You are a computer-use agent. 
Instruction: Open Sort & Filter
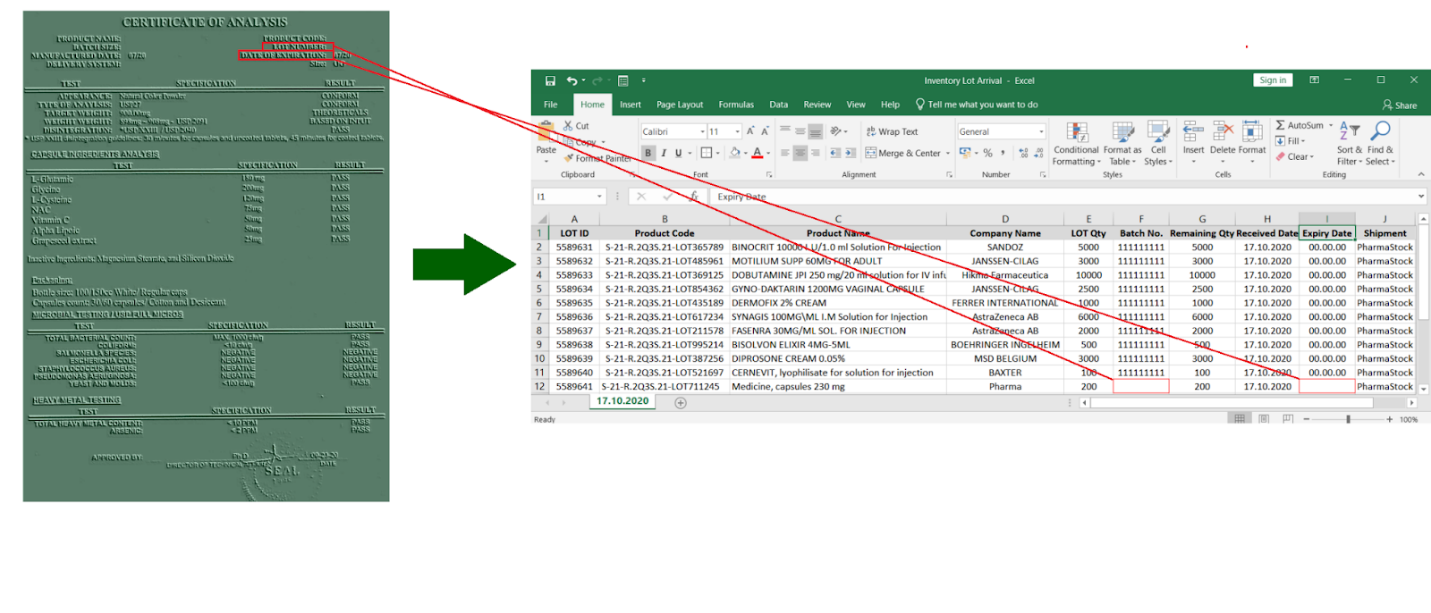pyautogui.click(x=1349, y=144)
